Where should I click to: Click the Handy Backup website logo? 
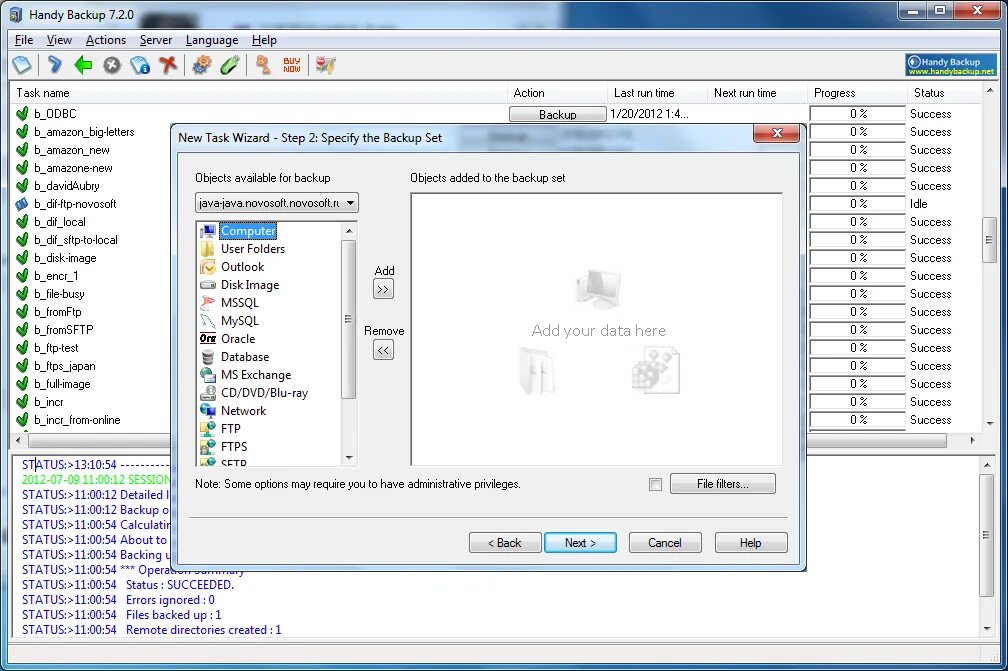(950, 65)
